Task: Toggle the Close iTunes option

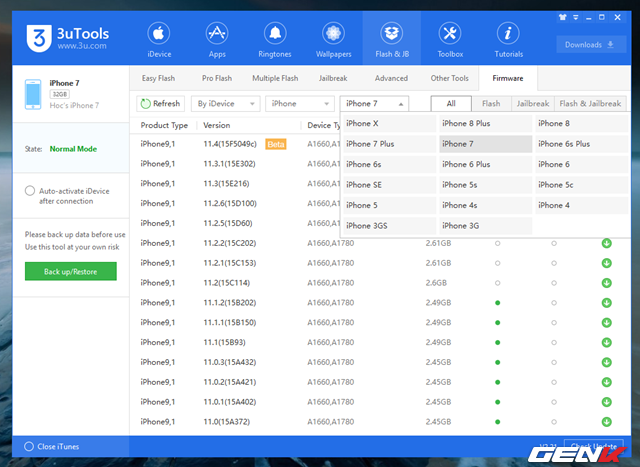Action: point(29,446)
